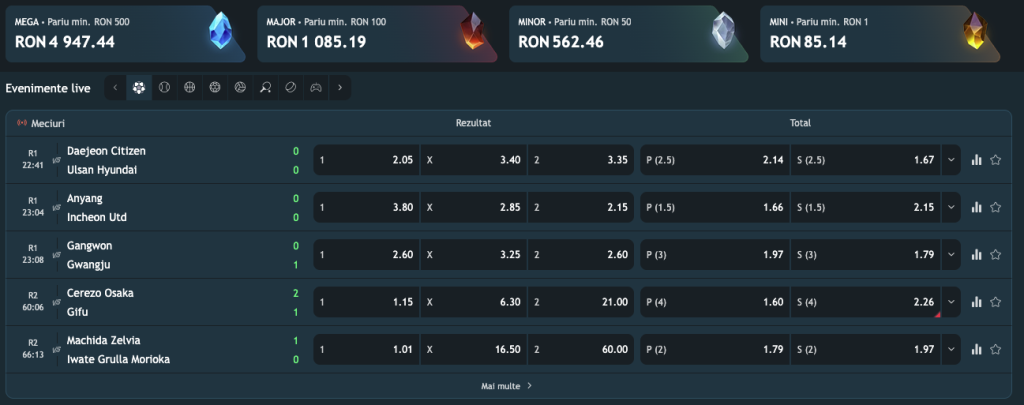Select the football sport icon
1024x405 pixels.
click(138, 88)
